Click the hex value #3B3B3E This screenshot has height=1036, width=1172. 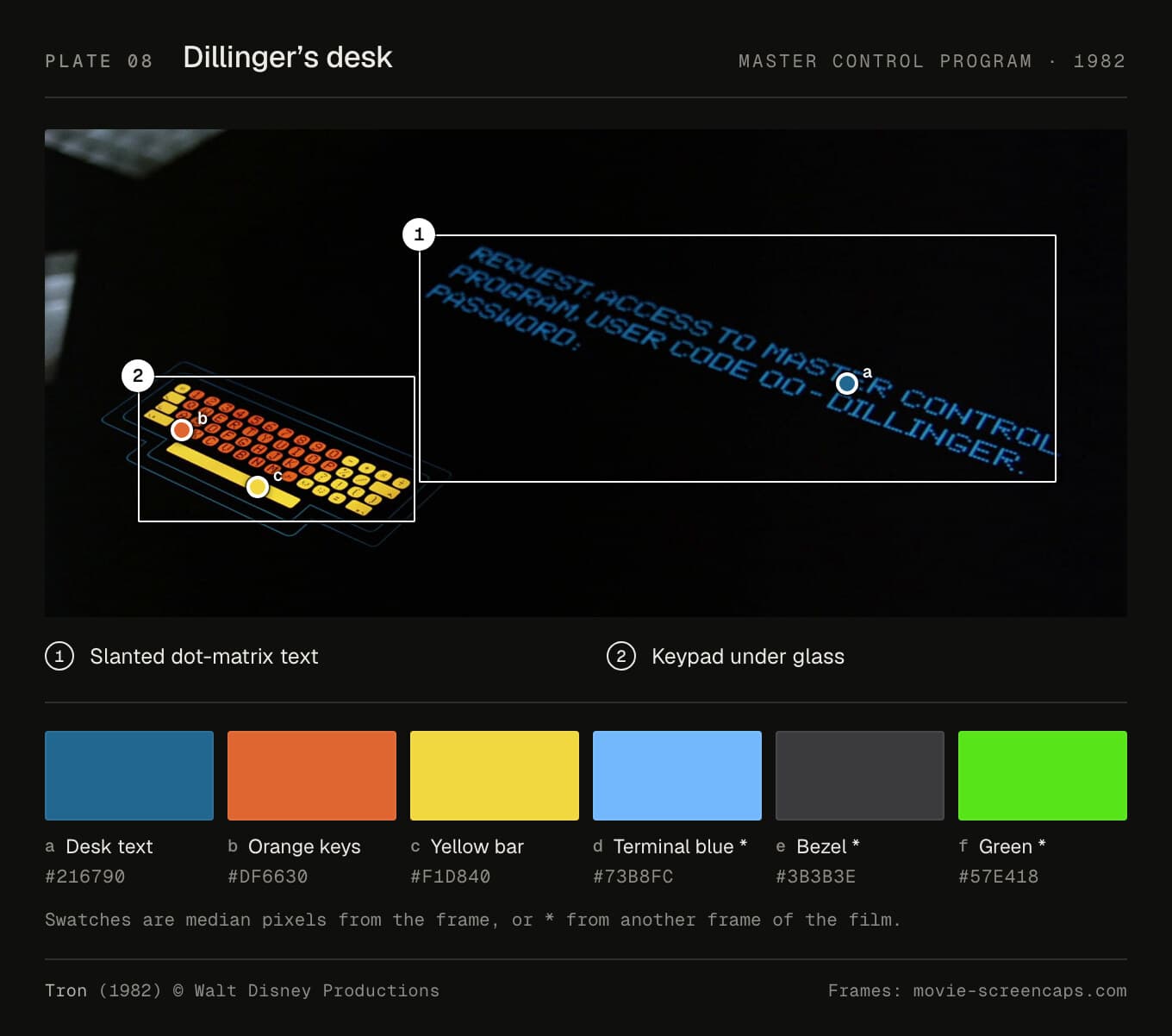816,877
